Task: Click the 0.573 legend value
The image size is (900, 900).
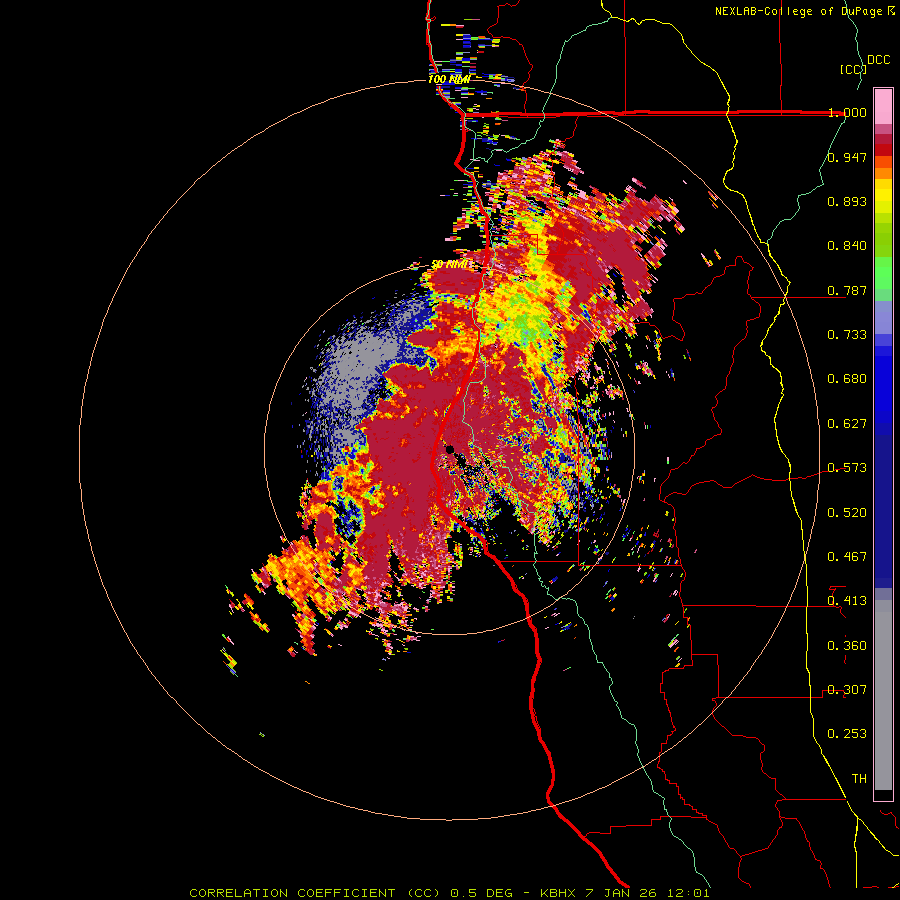Action: pyautogui.click(x=847, y=468)
